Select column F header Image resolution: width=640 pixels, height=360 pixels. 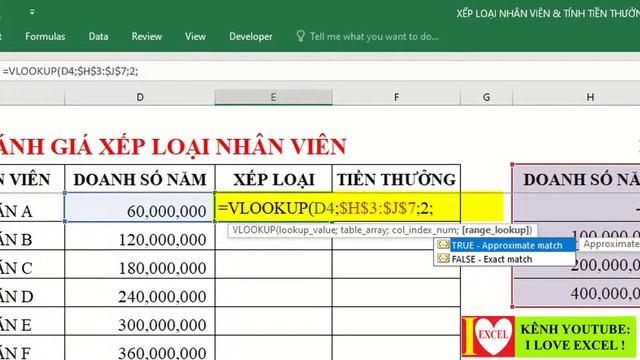point(396,97)
